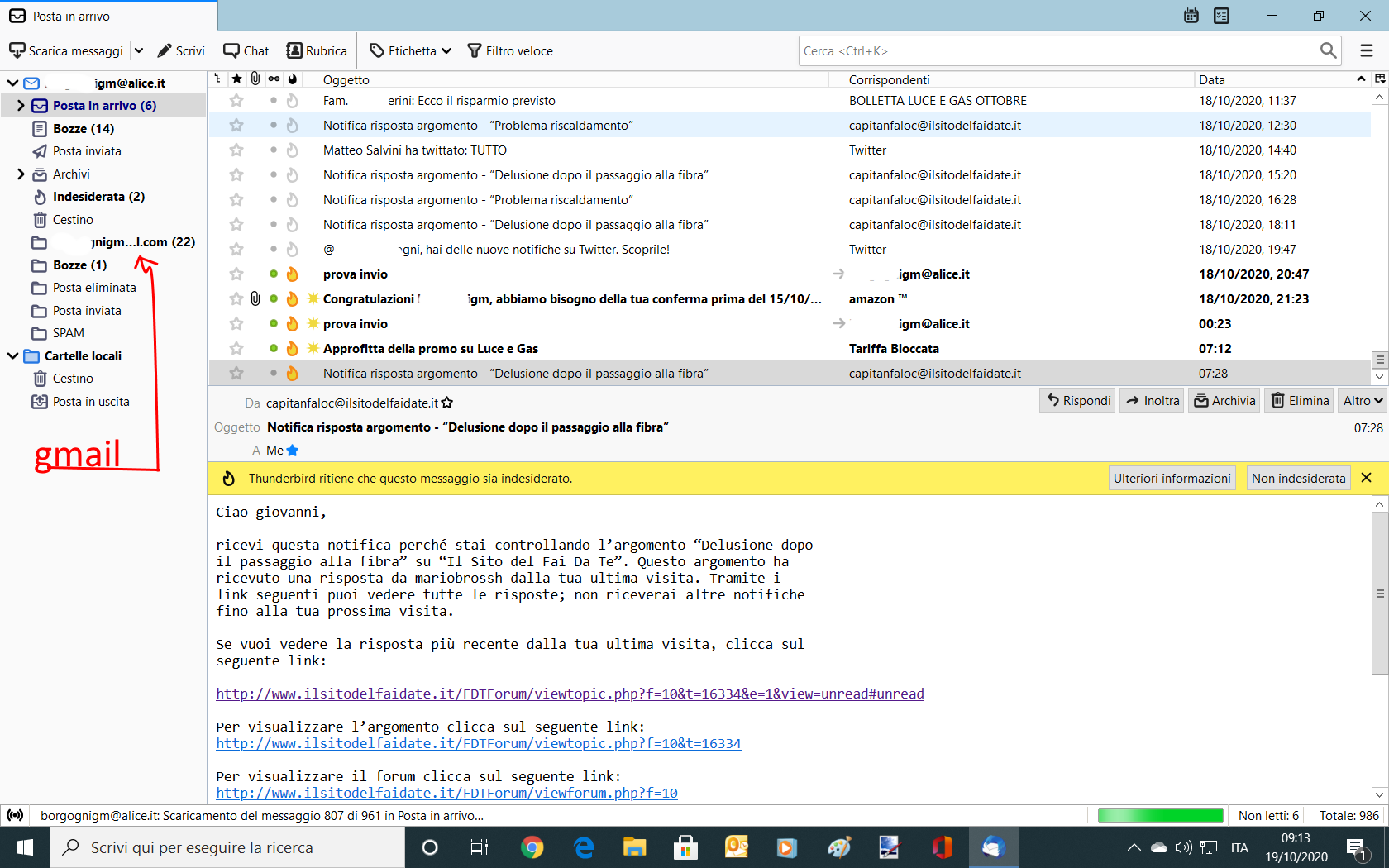Viewport: 1389px width, 868px height.
Task: Click the Rispondi reply button
Action: click(1078, 400)
